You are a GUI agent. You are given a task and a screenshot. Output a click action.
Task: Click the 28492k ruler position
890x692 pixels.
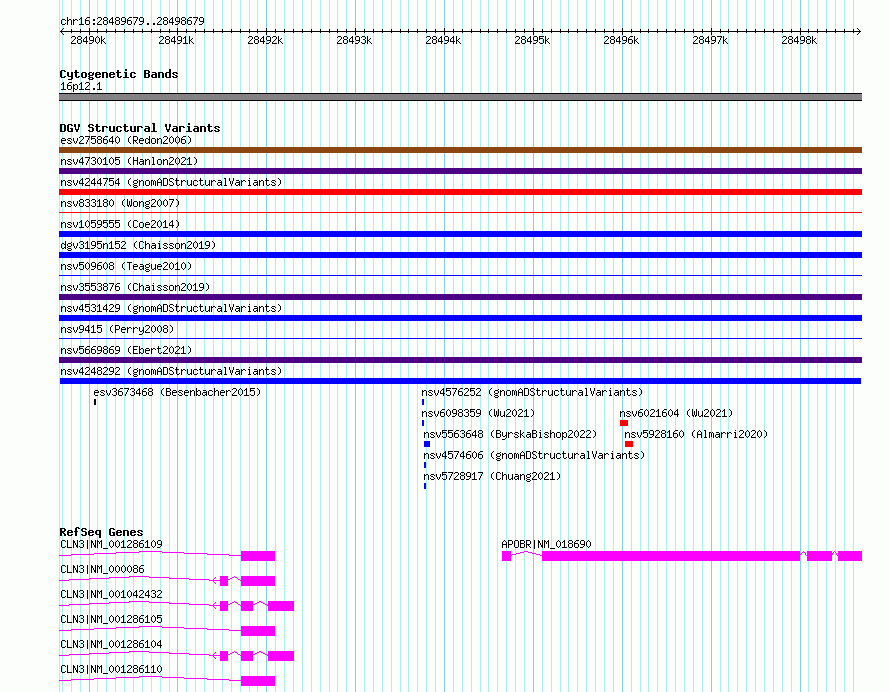(266, 40)
